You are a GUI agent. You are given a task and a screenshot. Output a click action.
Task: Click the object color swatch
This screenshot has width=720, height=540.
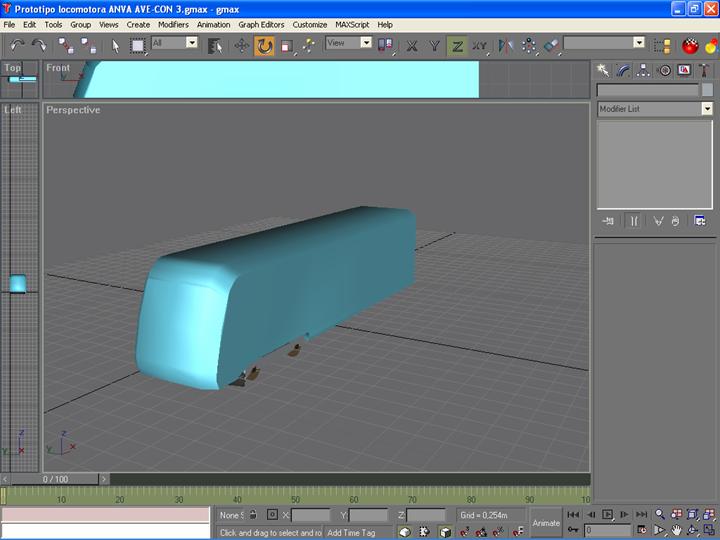point(707,90)
